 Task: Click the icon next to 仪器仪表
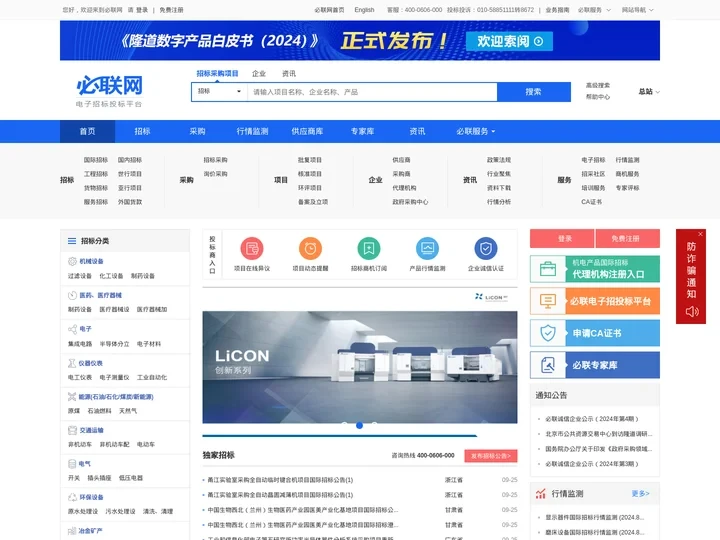[72, 363]
